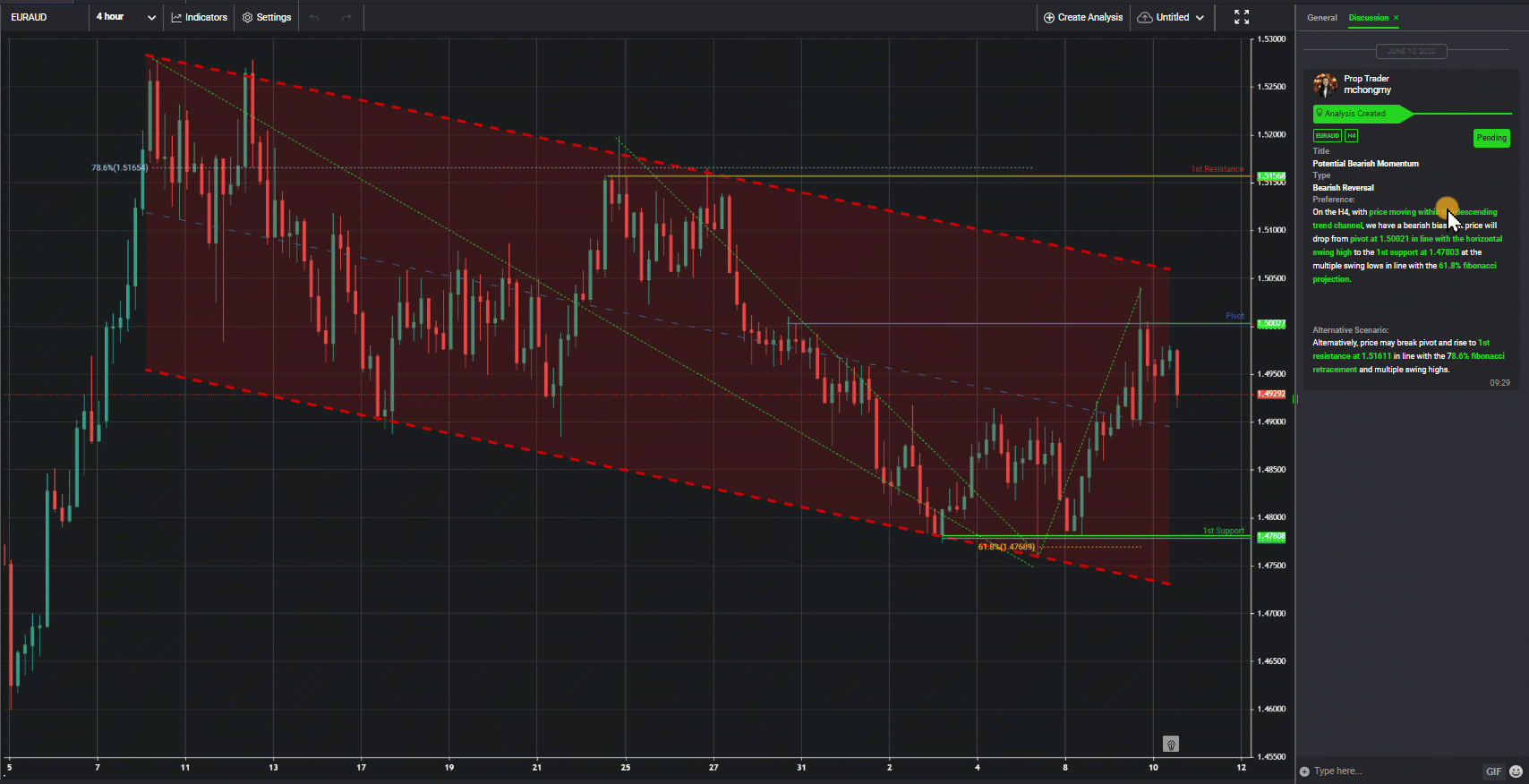
Task: Click the Pivot price label 1.50027
Action: click(x=1271, y=324)
